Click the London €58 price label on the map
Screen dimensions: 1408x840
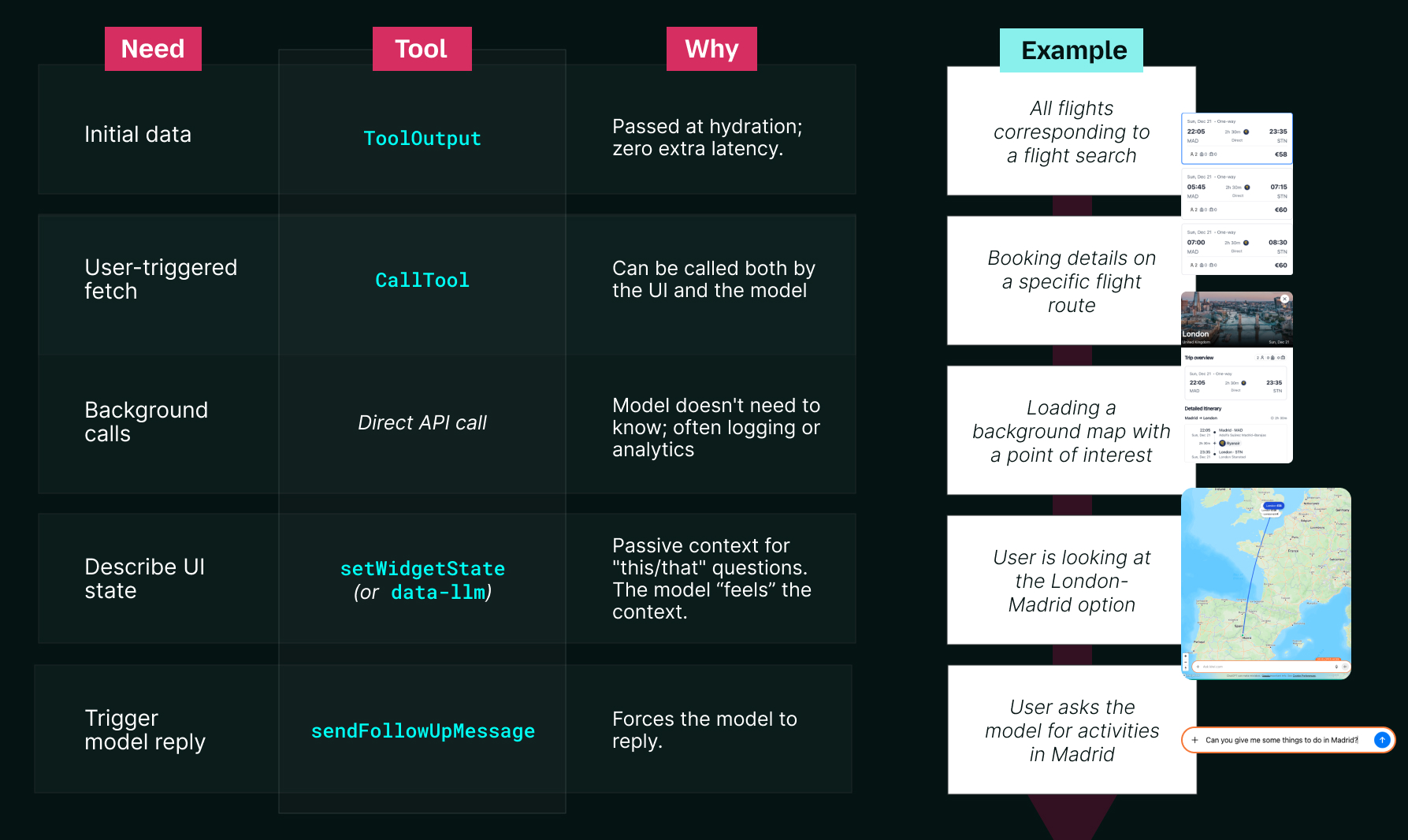[x=1274, y=506]
